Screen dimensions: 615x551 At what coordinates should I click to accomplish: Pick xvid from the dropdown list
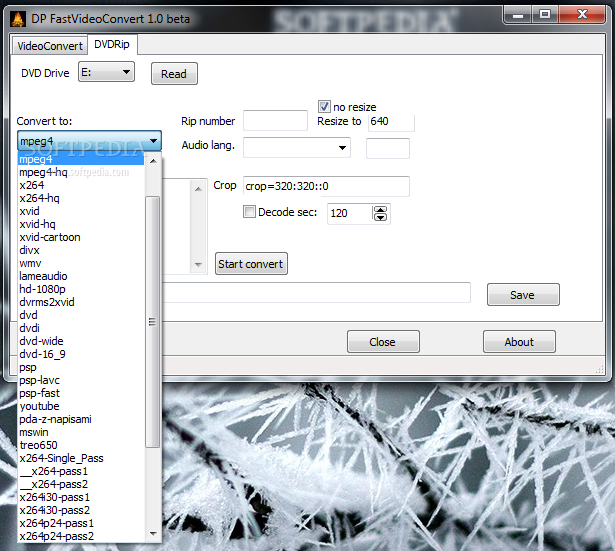81,211
